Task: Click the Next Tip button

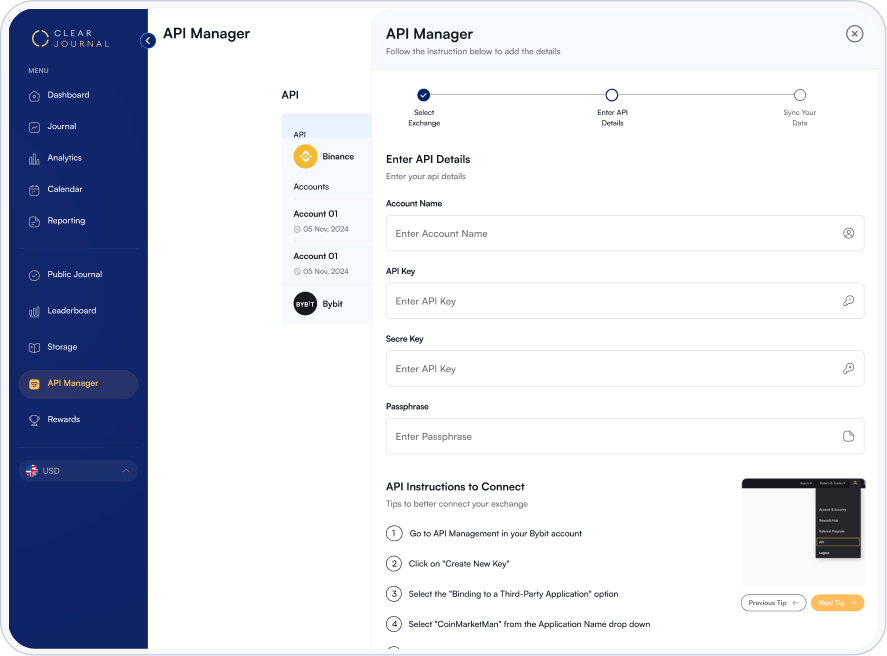Action: (837, 603)
